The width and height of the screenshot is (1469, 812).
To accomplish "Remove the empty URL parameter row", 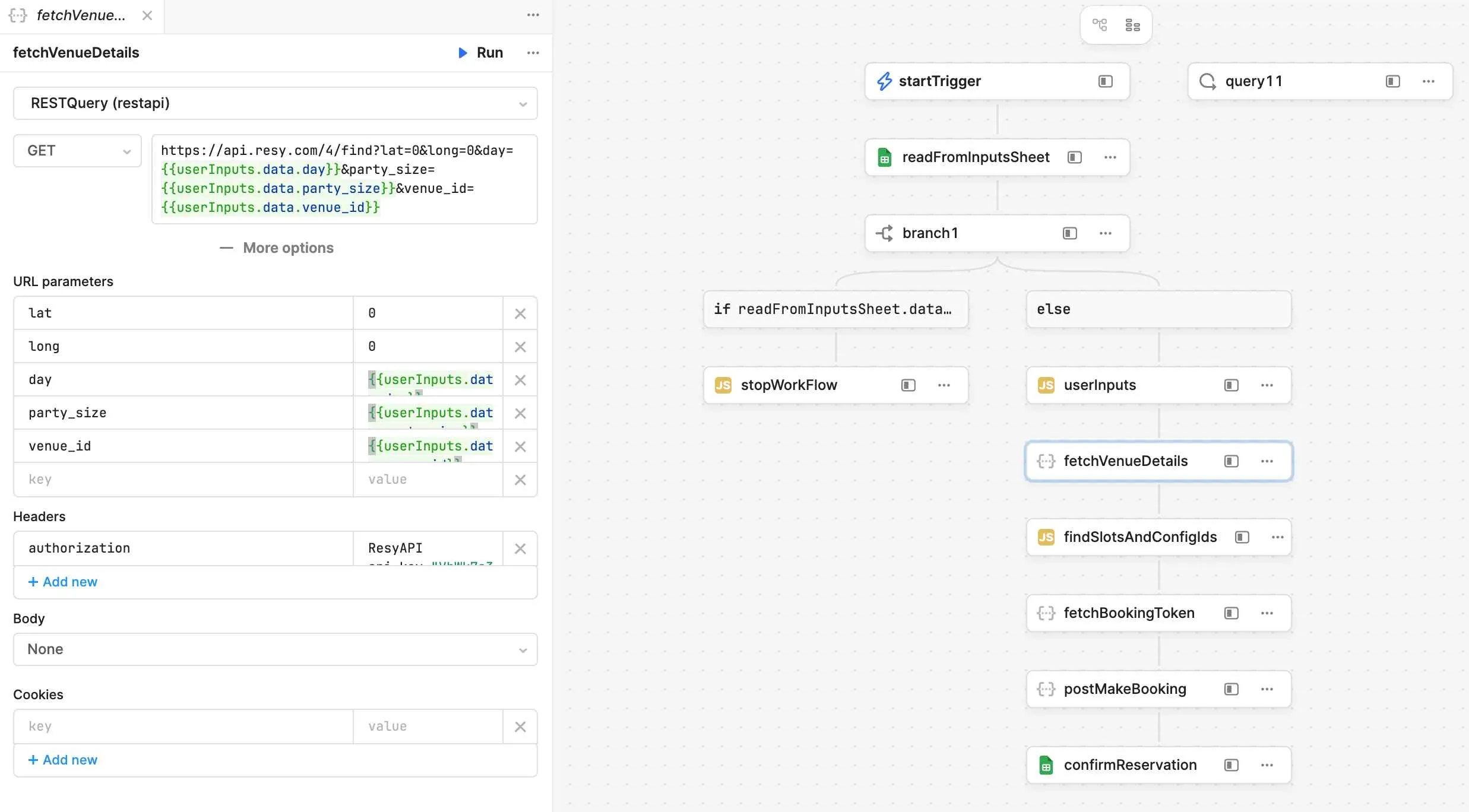I will [520, 480].
